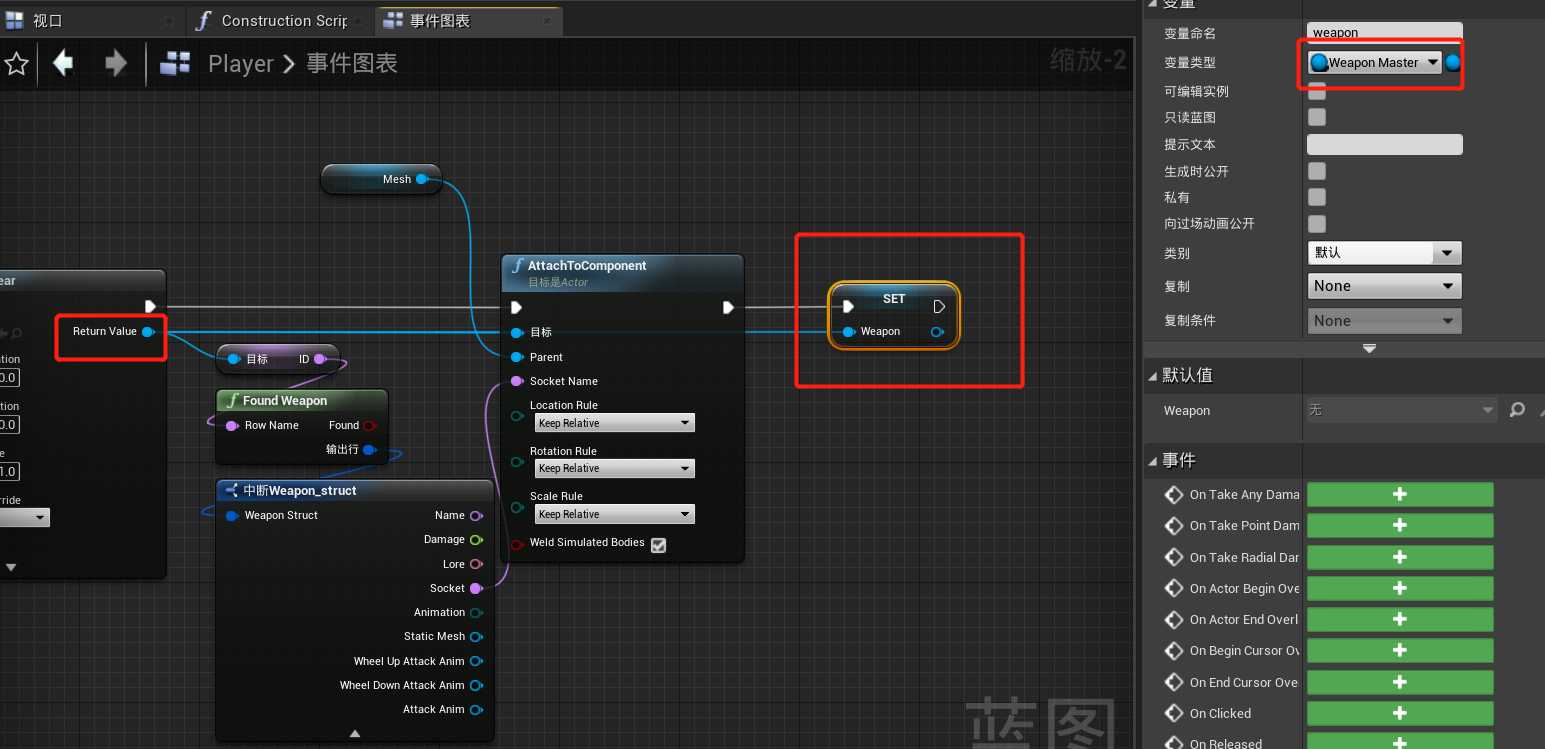Click the Return Value output pin
Image resolution: width=1545 pixels, height=749 pixels.
148,331
